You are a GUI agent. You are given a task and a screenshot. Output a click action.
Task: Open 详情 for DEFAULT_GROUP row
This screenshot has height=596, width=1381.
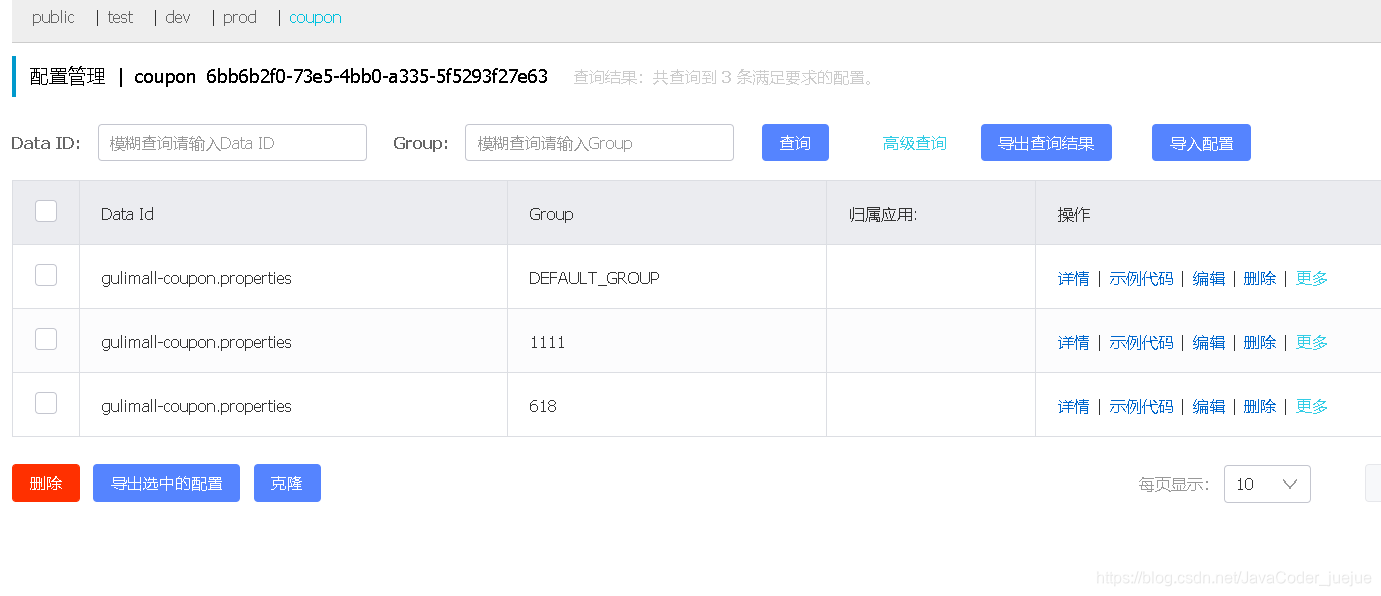pos(1073,278)
